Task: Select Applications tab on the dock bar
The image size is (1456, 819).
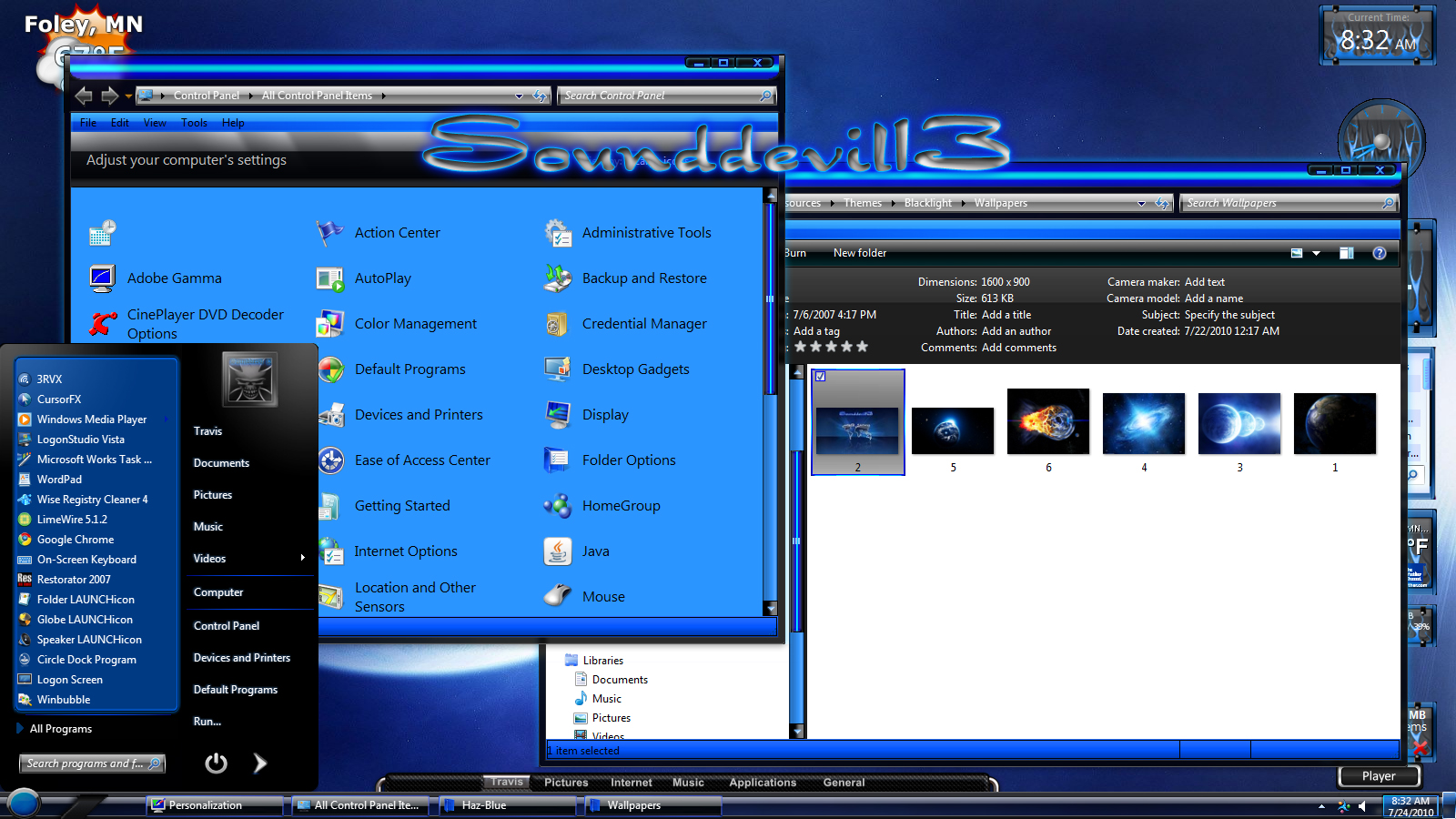Action: click(x=763, y=783)
